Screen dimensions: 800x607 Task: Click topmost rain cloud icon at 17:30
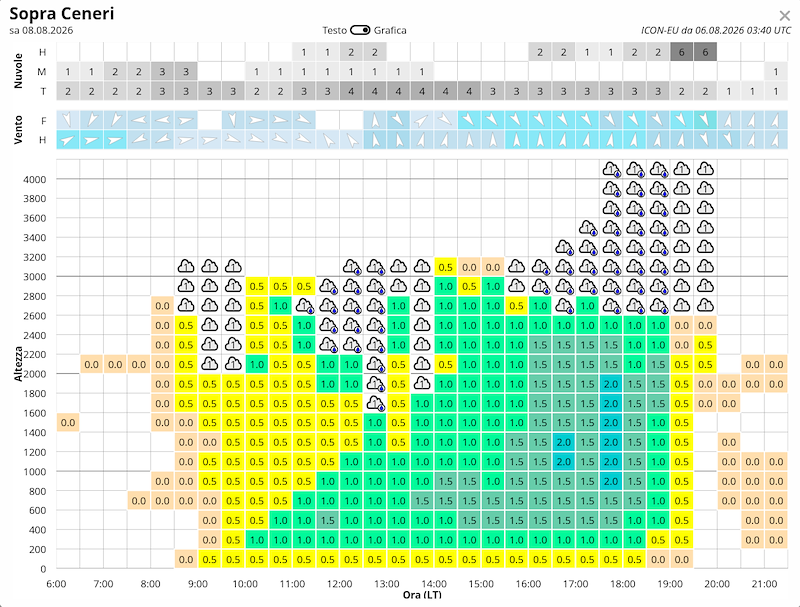[x=611, y=169]
